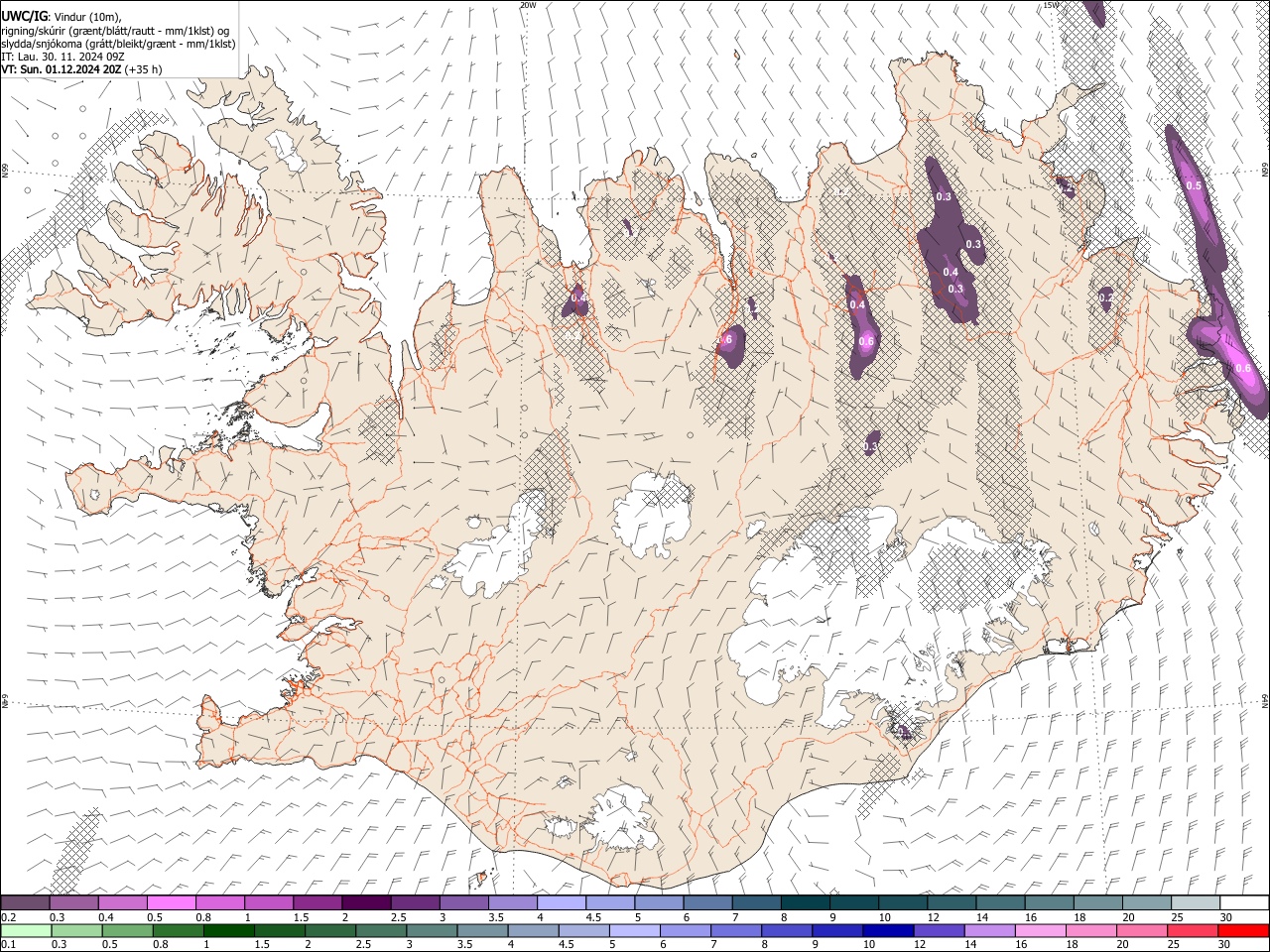
Task: Pick the bright pink 0.5–0.8 snow legend swatch
Action: coord(172,902)
